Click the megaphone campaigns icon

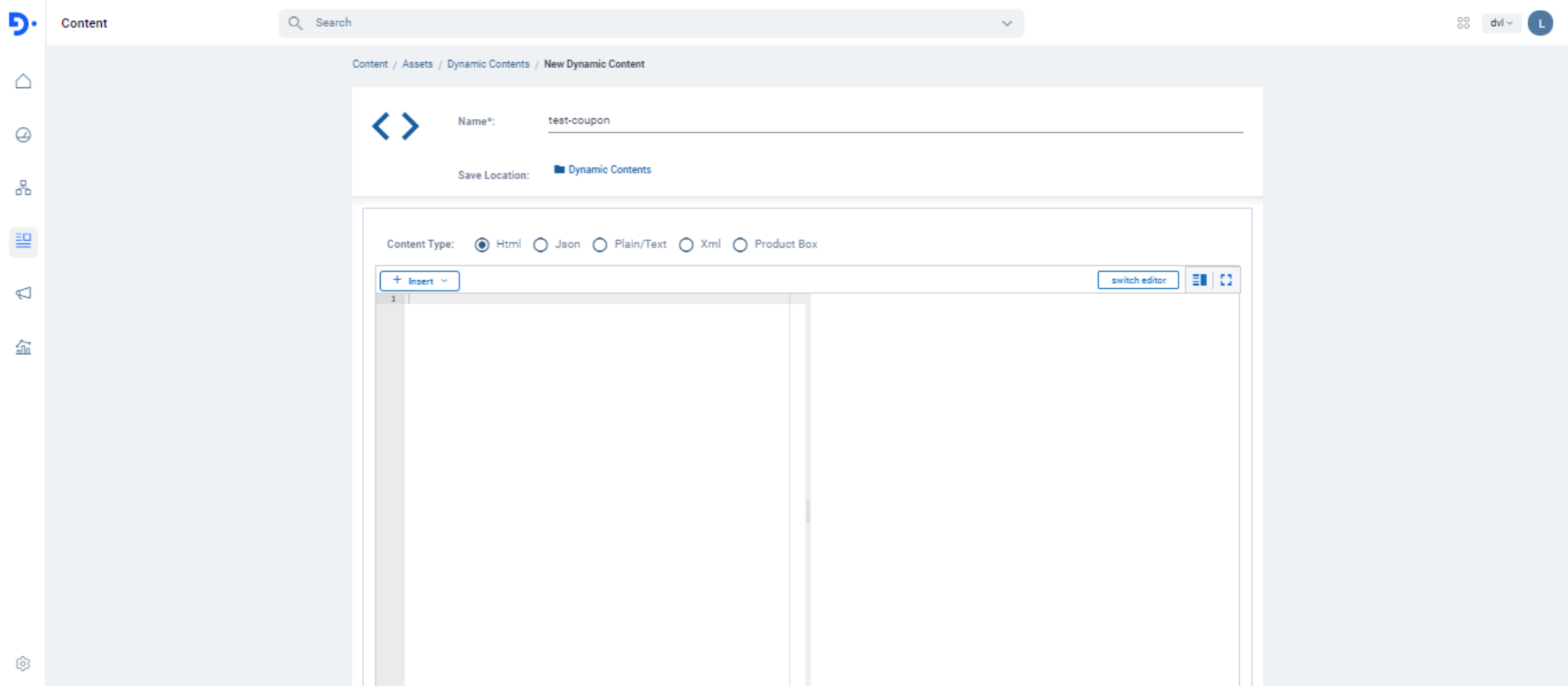coord(23,293)
